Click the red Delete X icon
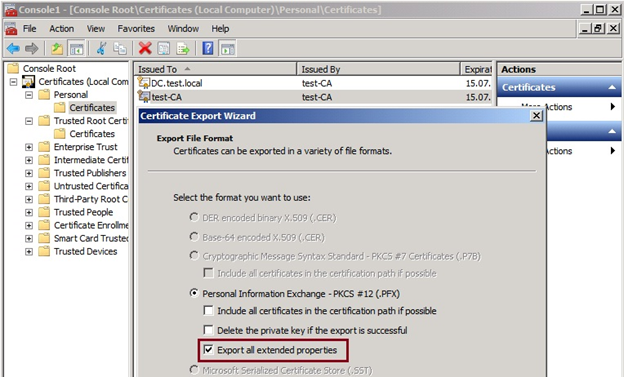624x377 pixels. point(145,49)
